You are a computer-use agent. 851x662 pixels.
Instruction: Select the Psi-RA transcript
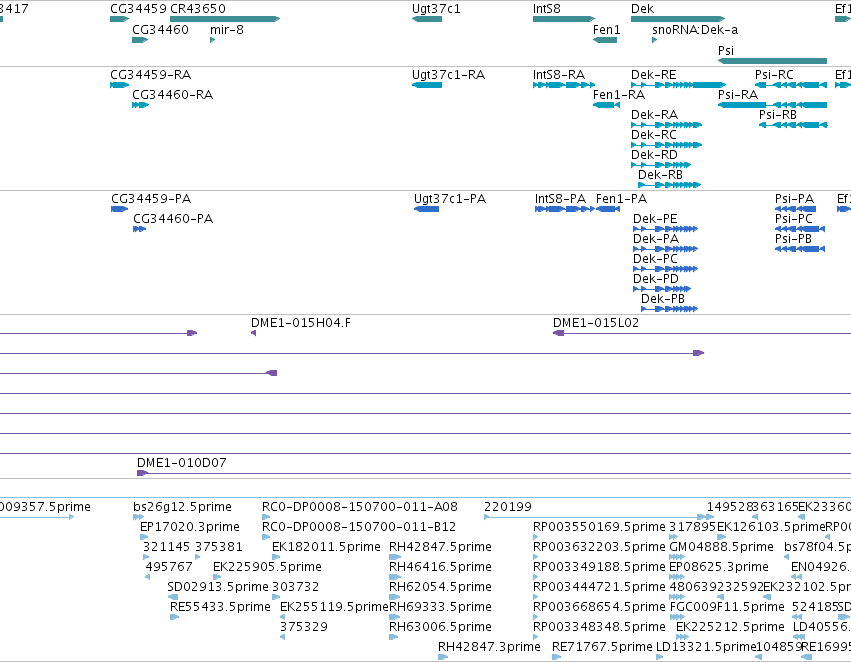[772, 105]
